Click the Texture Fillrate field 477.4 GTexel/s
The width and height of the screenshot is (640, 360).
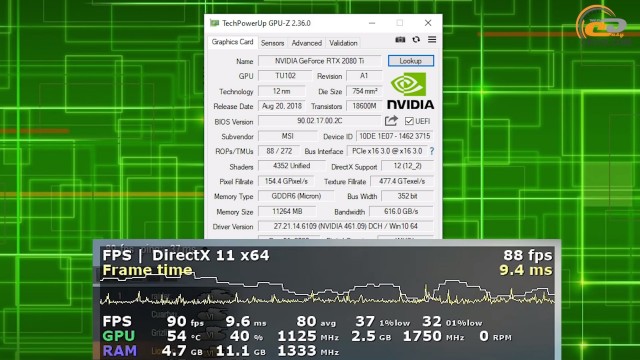pos(402,181)
